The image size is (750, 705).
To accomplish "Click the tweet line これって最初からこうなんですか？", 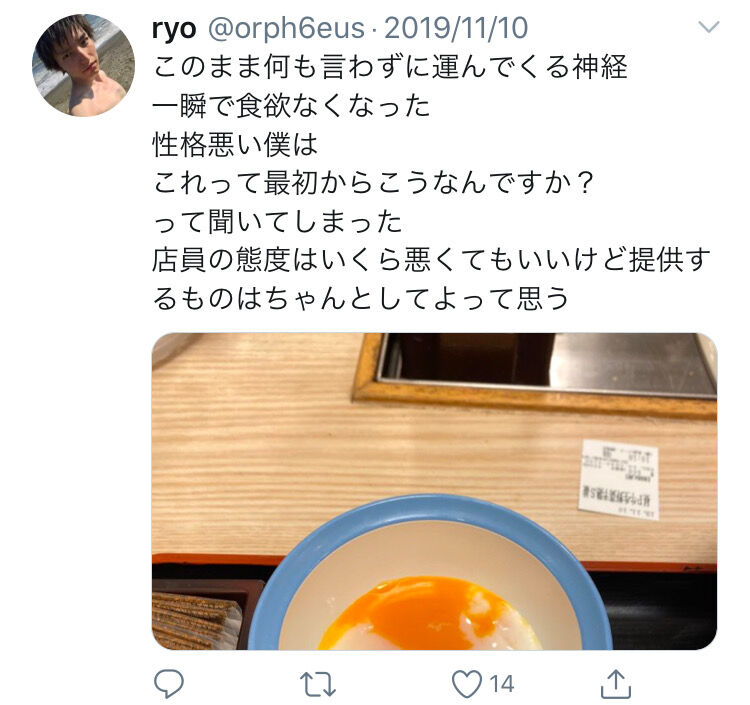I will (373, 182).
